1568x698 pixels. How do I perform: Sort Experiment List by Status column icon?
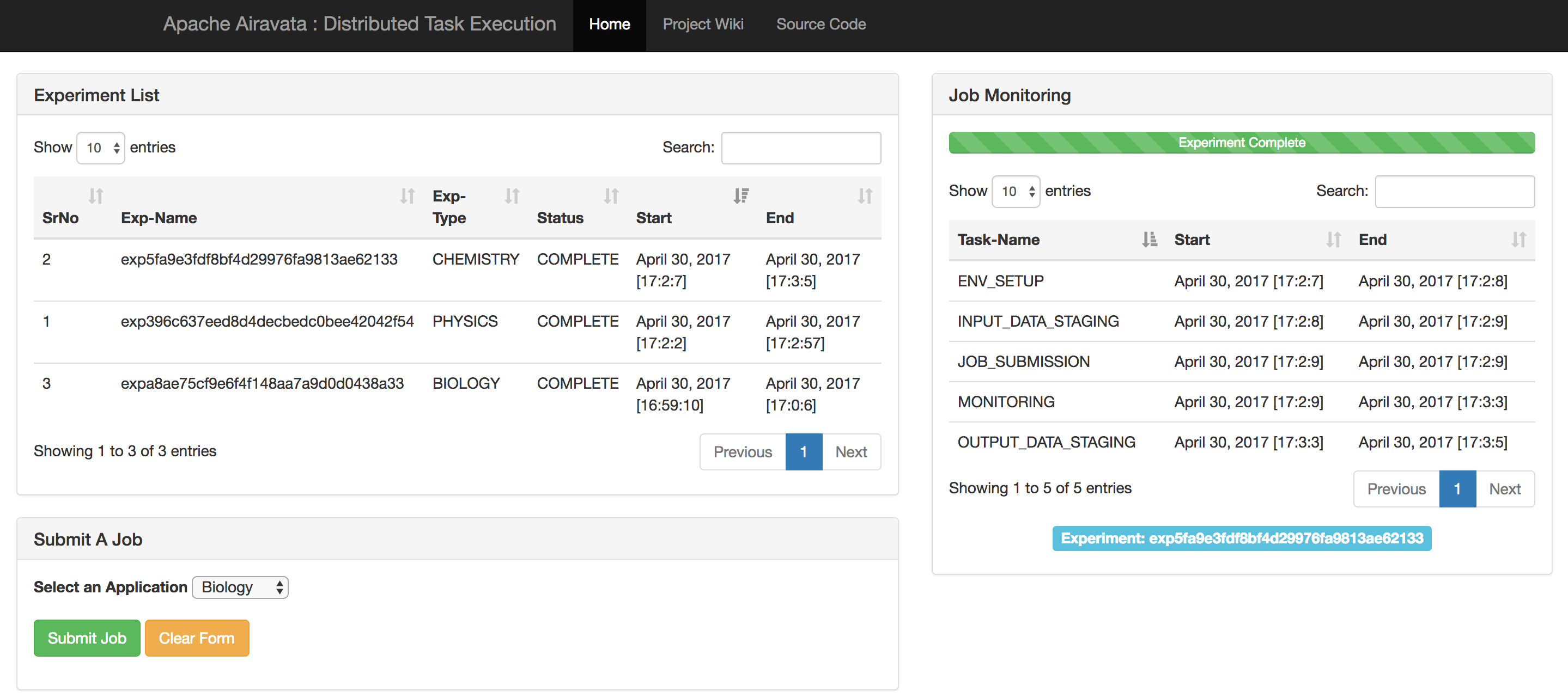coord(611,196)
